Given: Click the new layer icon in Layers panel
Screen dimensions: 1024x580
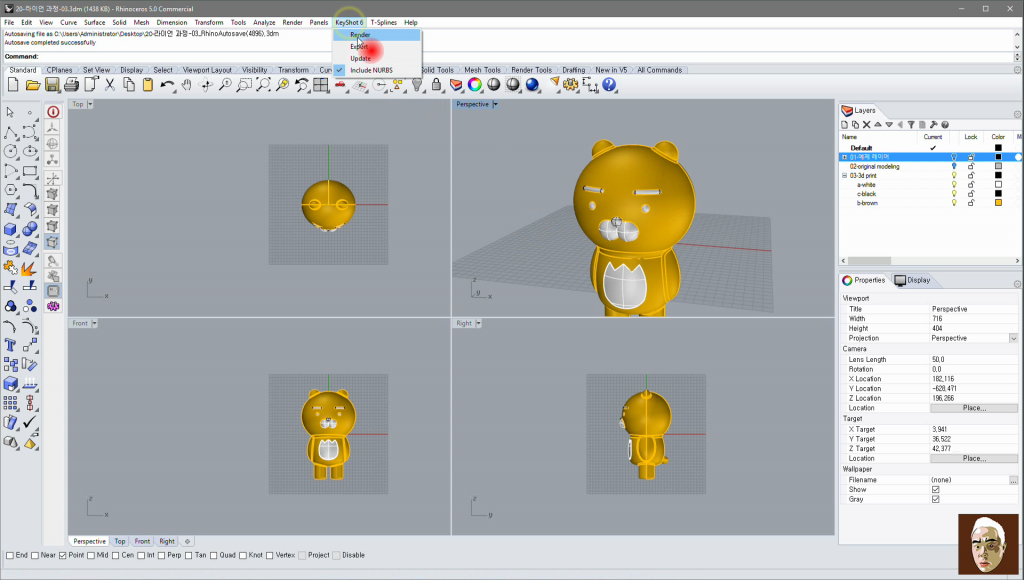Looking at the screenshot, I should point(844,125).
